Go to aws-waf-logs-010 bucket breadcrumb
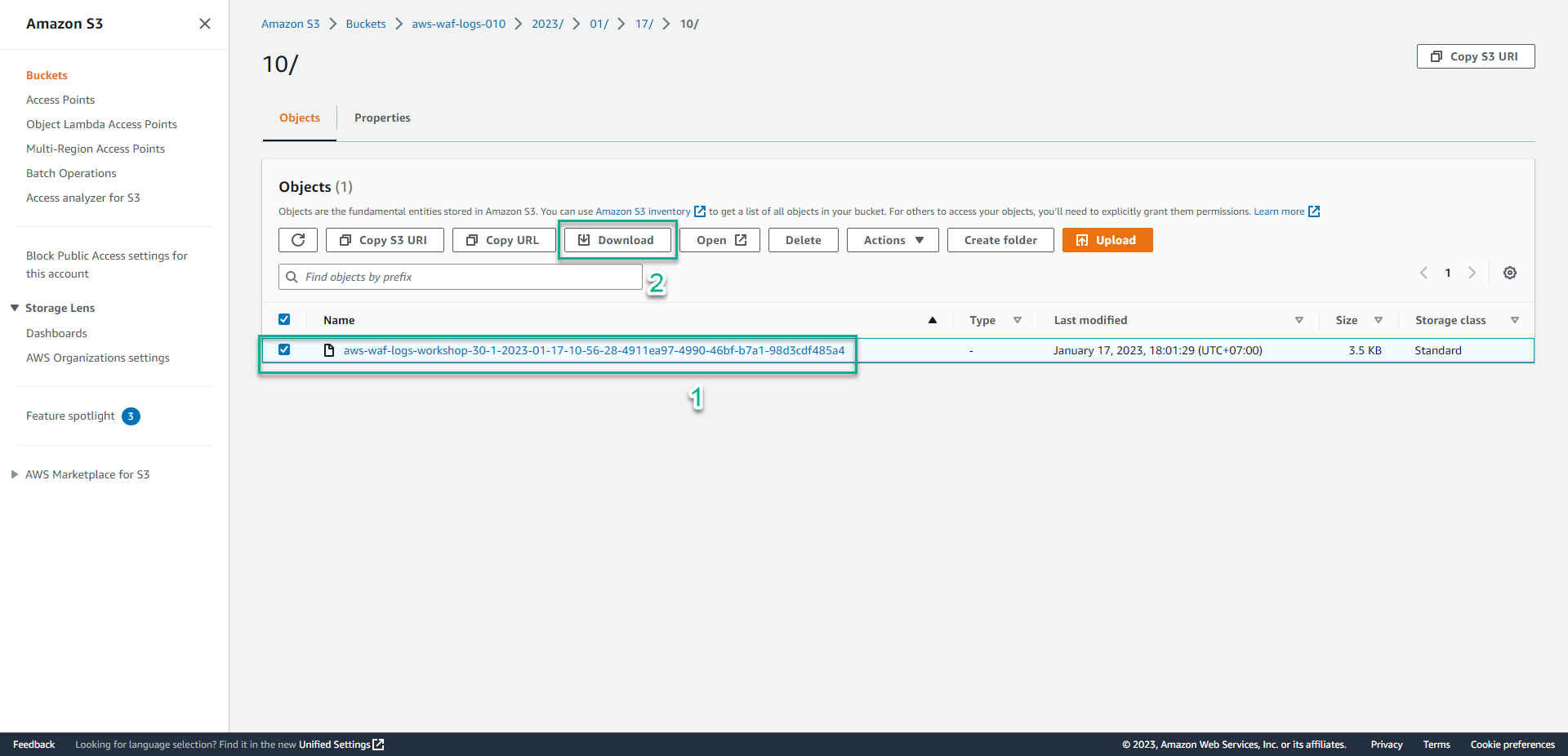The height and width of the screenshot is (756, 1568). point(459,24)
